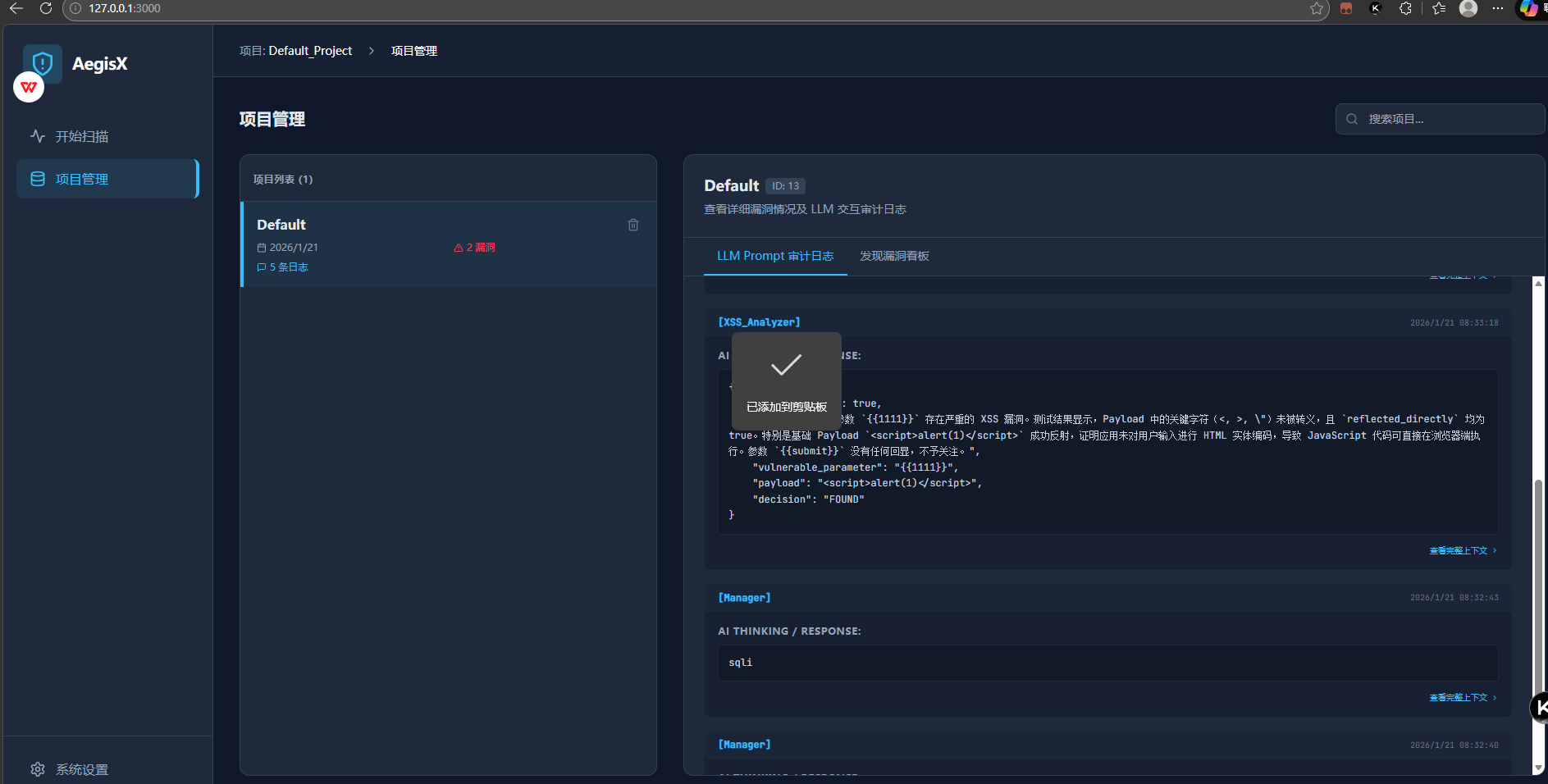Click the 2 漏洞 warning label
The height and width of the screenshot is (784, 1548).
[x=475, y=248]
